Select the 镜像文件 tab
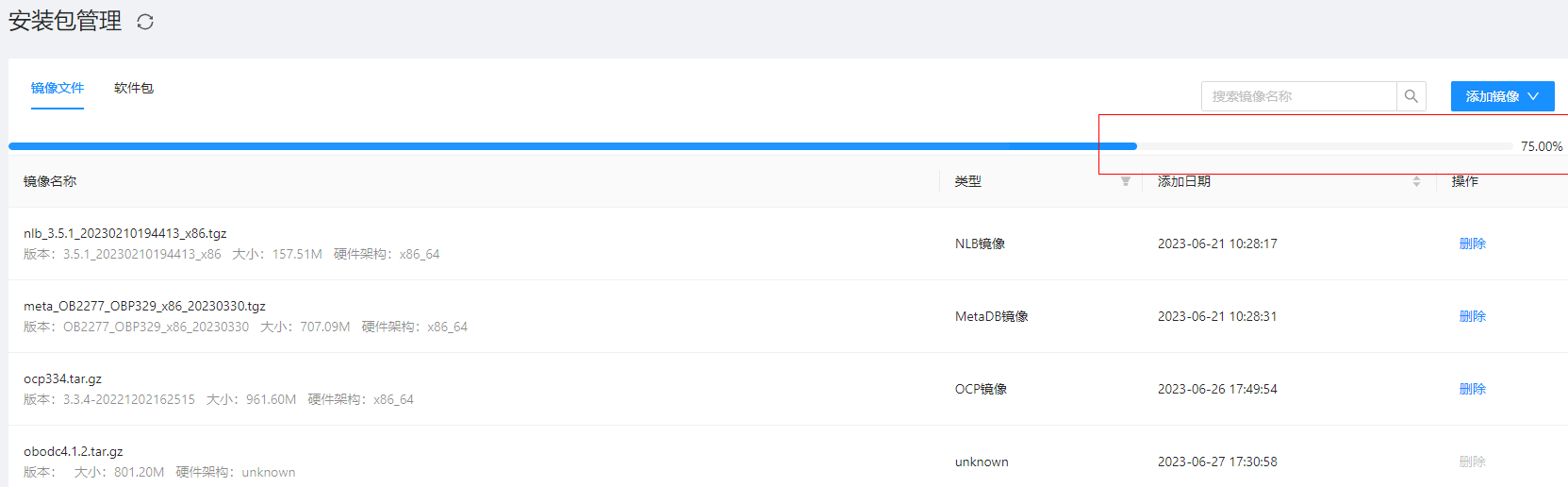Viewport: 1568px width, 487px height. pyautogui.click(x=58, y=88)
